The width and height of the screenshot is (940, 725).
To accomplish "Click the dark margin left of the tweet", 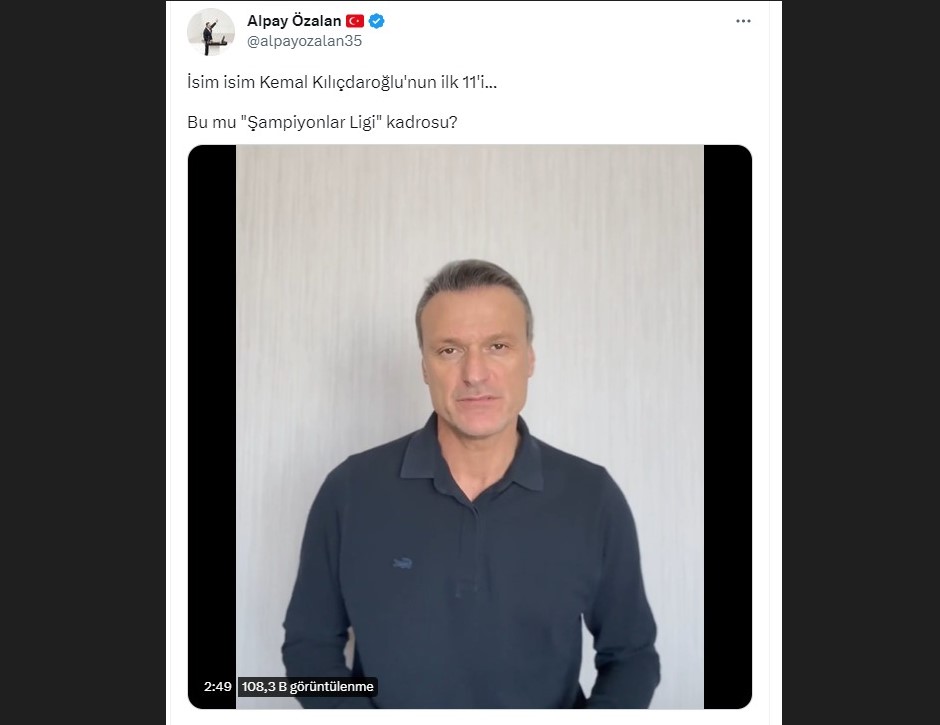I will coord(83,362).
